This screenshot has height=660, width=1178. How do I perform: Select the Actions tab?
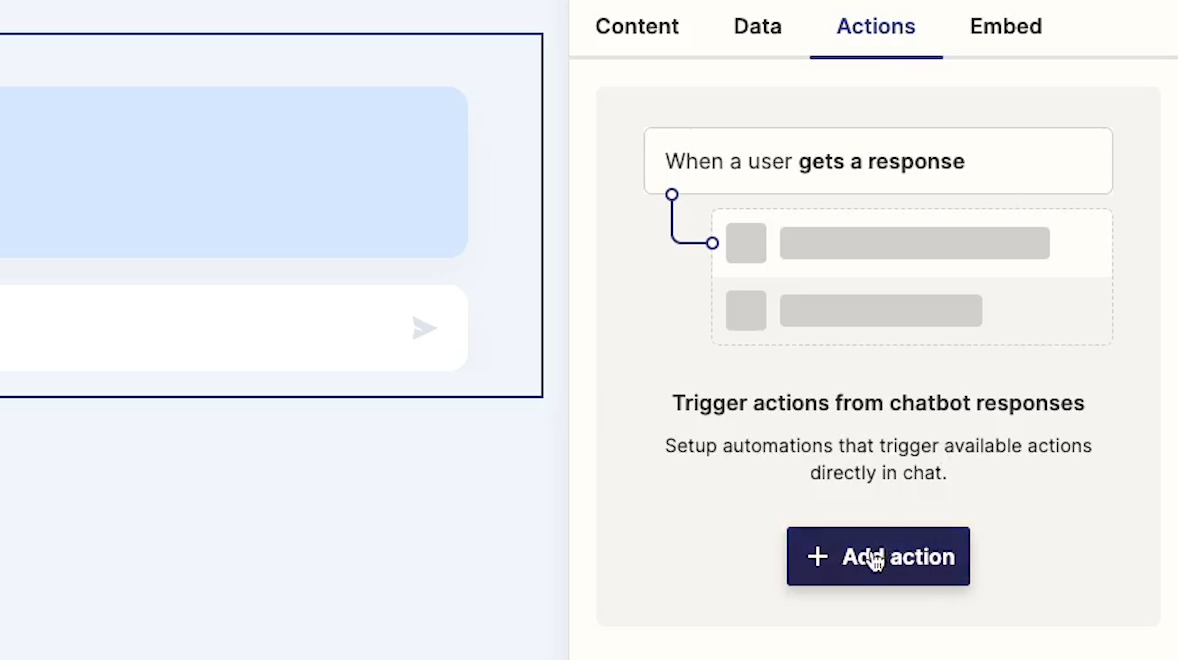tap(876, 26)
